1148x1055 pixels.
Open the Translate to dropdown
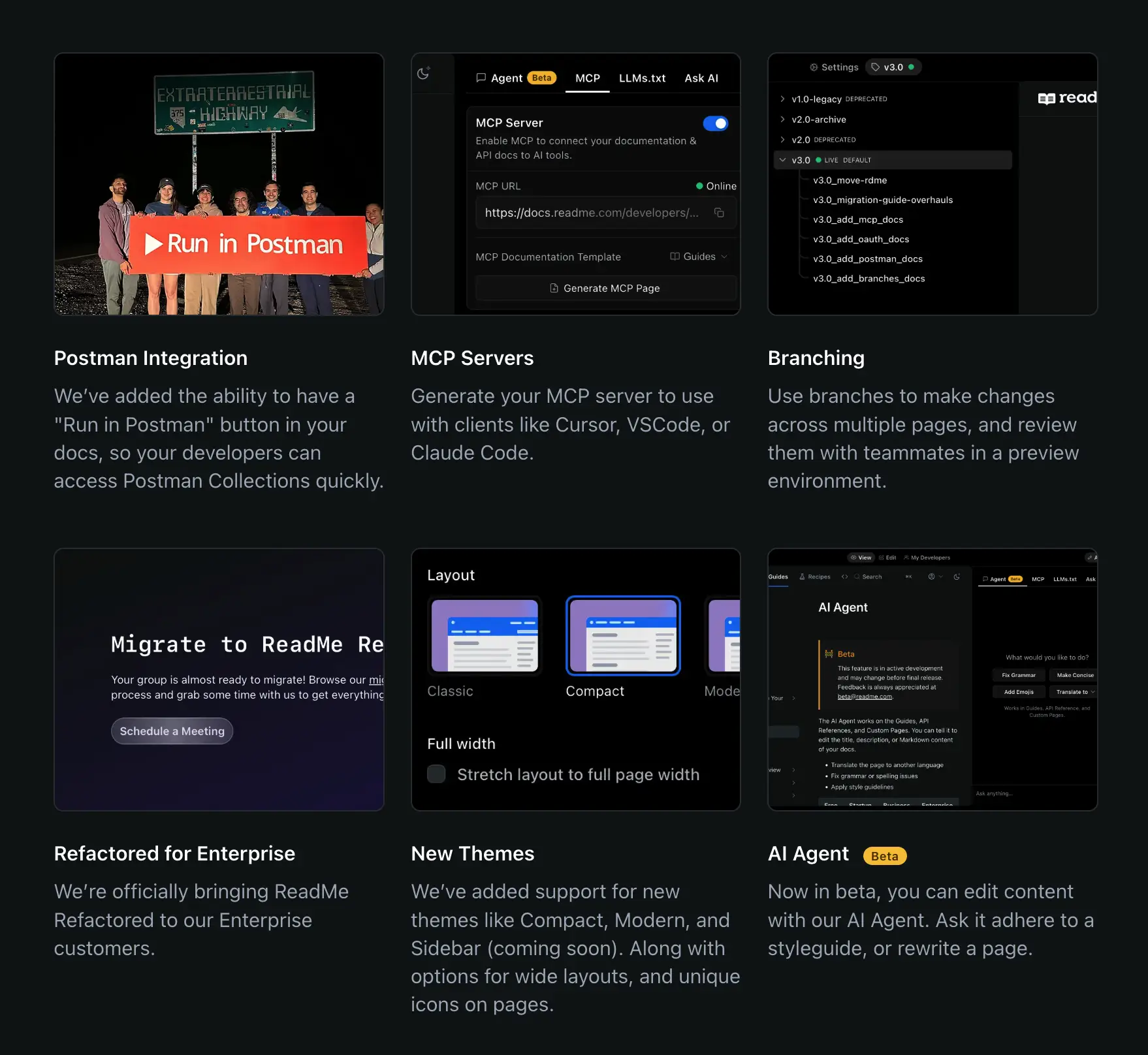click(1074, 692)
